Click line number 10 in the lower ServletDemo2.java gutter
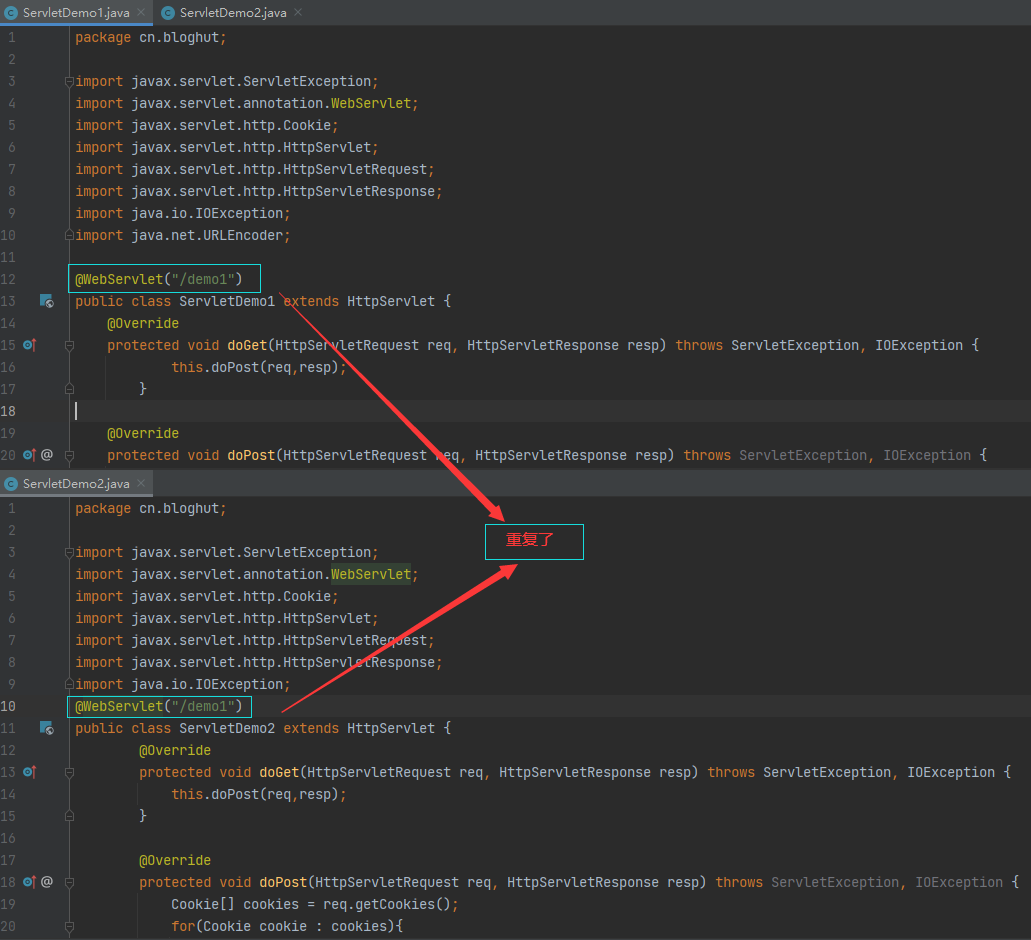1031x940 pixels. pyautogui.click(x=8, y=707)
